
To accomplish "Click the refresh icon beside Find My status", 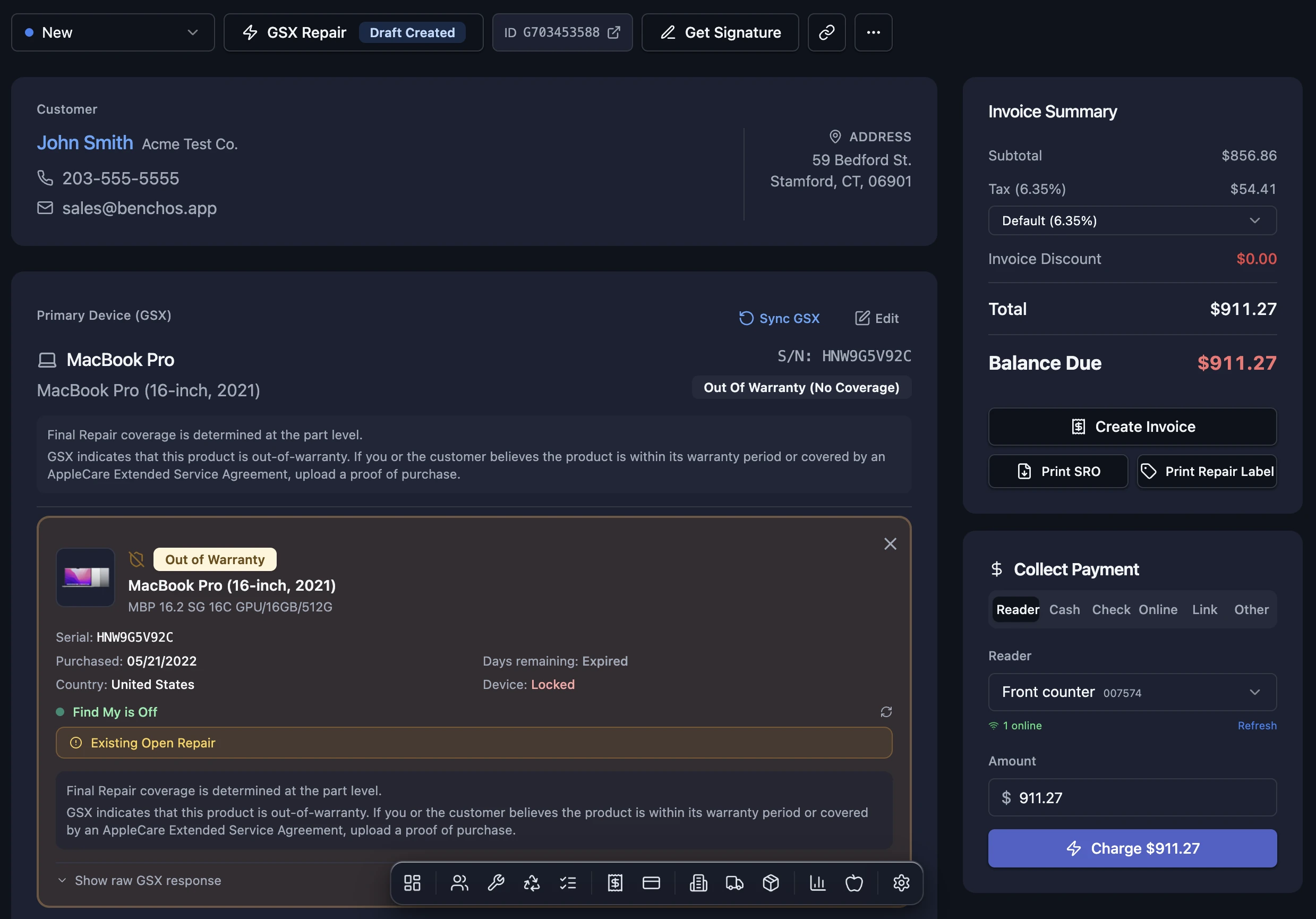I will coord(886,712).
